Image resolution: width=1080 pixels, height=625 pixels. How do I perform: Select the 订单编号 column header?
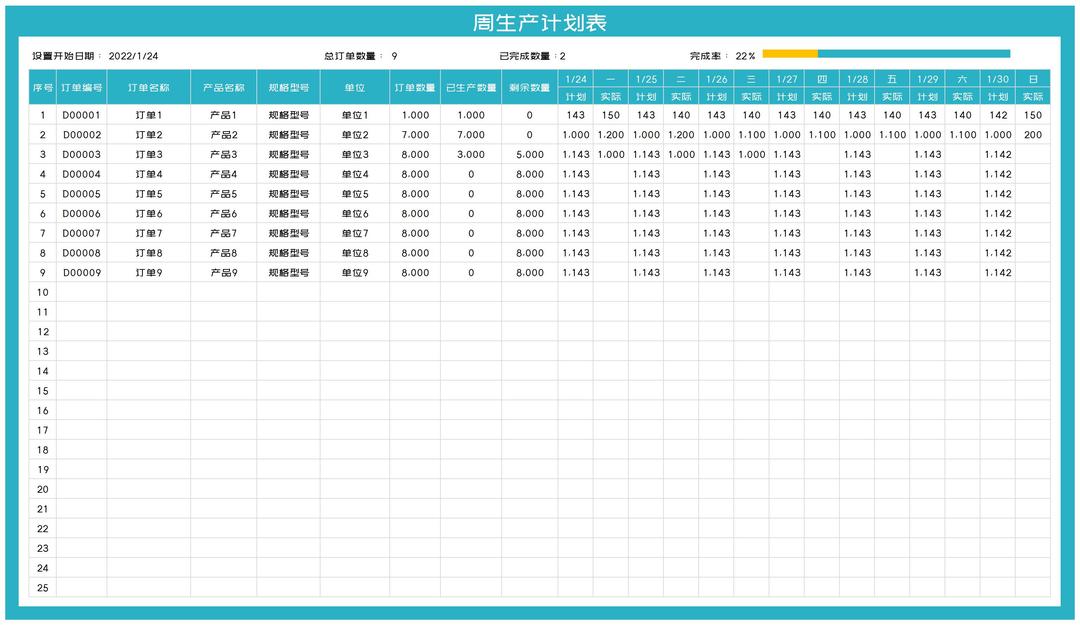coord(82,88)
